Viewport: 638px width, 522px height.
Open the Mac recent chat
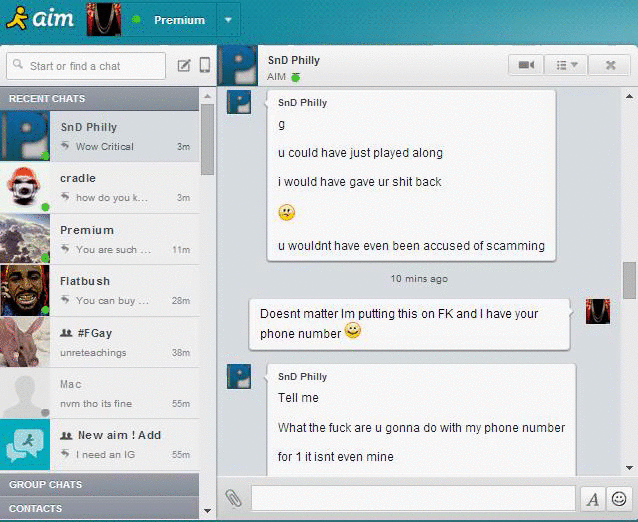(100, 393)
